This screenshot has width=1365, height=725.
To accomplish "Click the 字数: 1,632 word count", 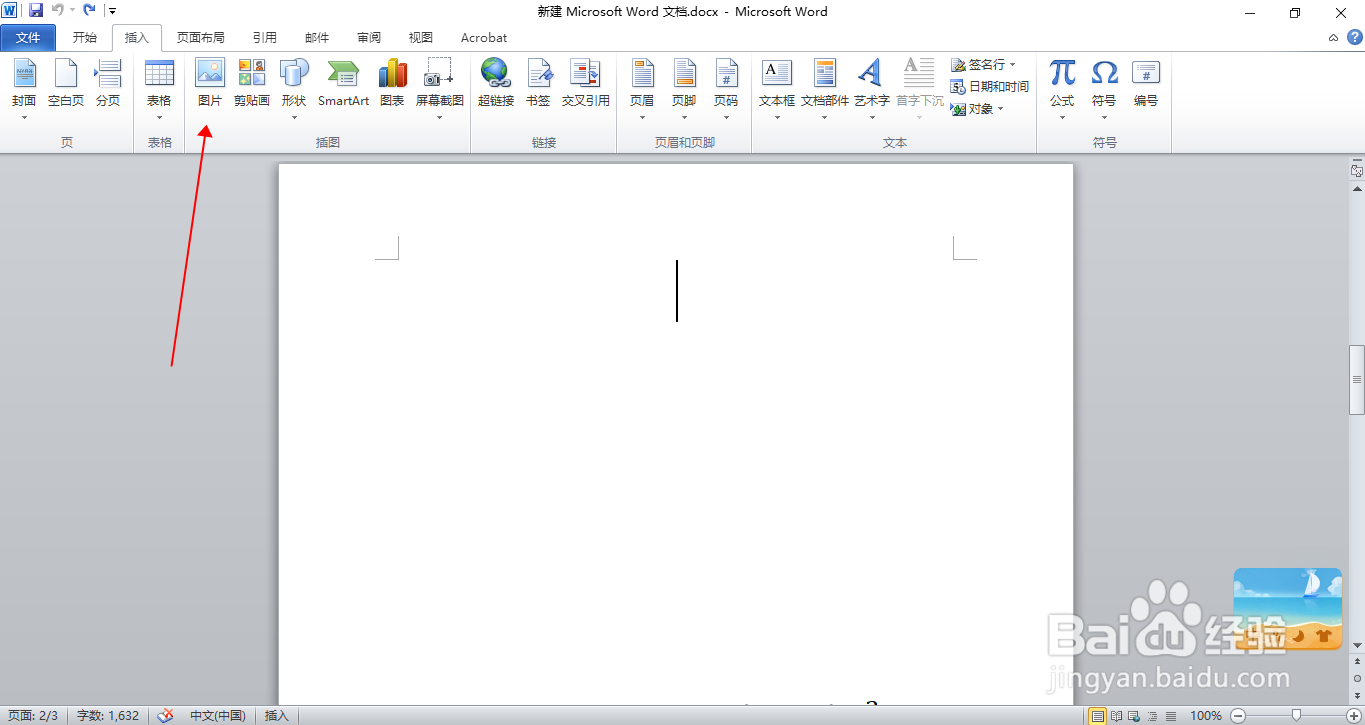I will 108,715.
